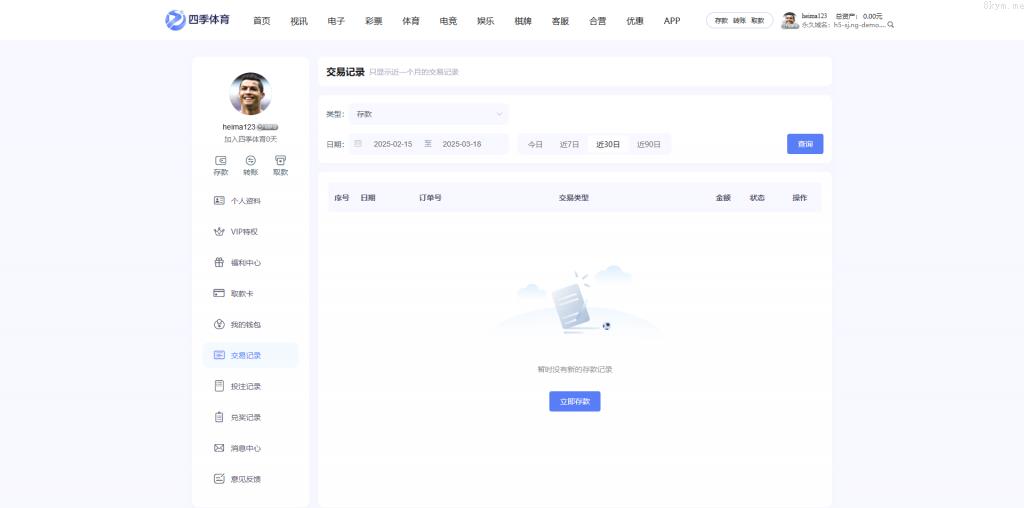Select the 近7日 date range option

click(569, 144)
